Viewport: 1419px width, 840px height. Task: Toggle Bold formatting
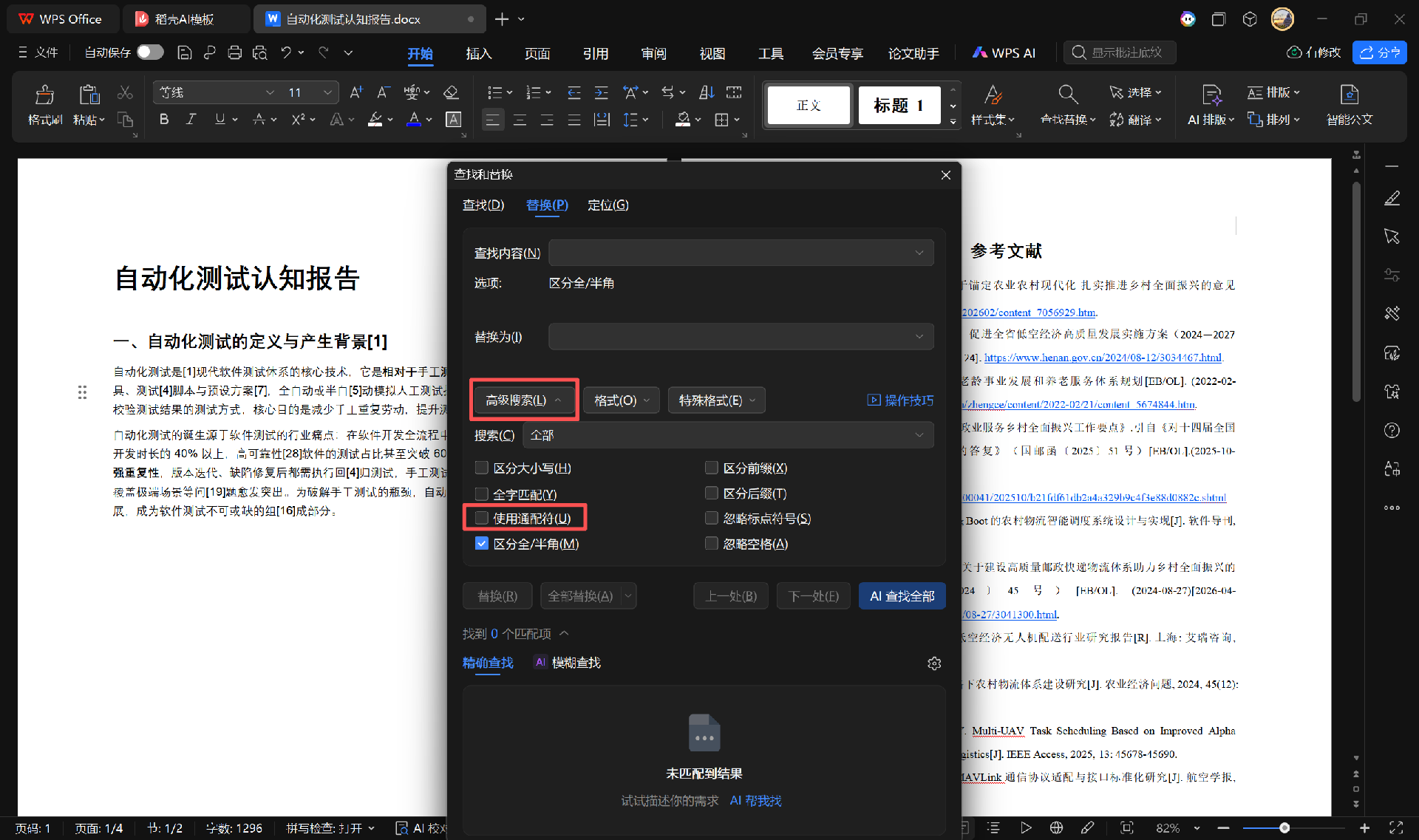point(164,119)
